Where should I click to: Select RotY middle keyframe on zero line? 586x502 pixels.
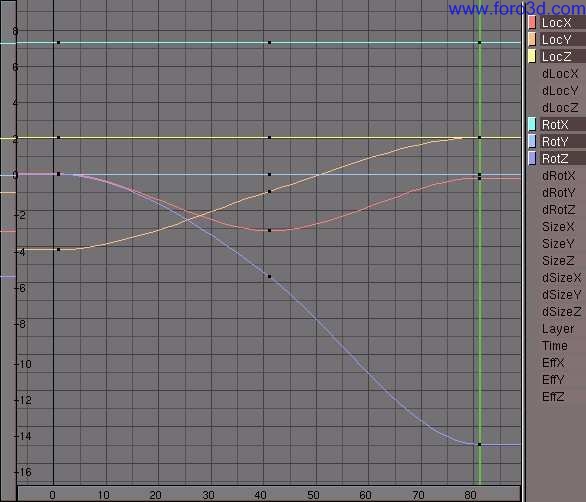tap(269, 174)
